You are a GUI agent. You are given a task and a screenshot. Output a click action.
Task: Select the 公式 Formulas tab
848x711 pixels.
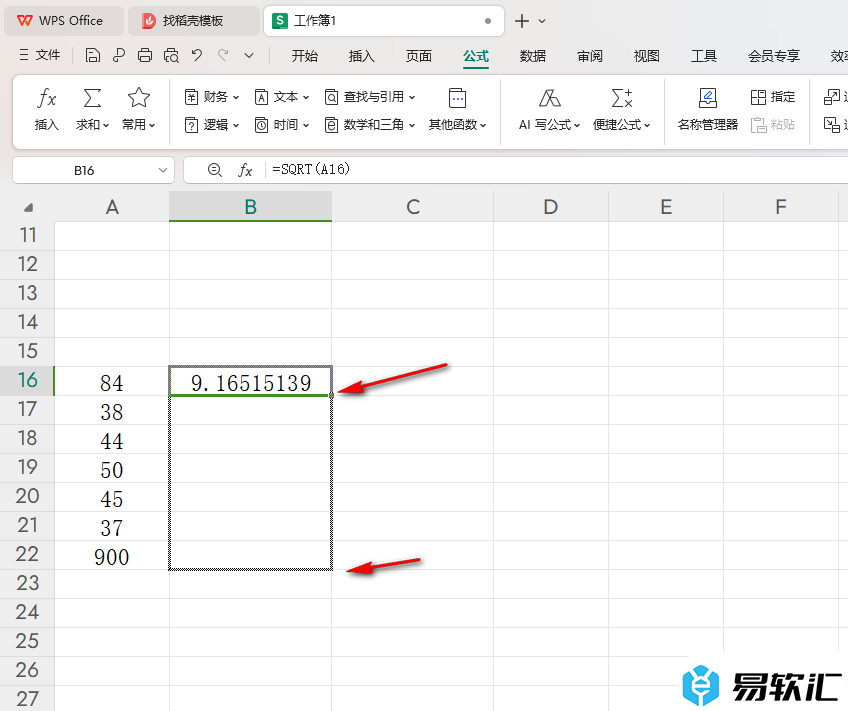coord(476,56)
